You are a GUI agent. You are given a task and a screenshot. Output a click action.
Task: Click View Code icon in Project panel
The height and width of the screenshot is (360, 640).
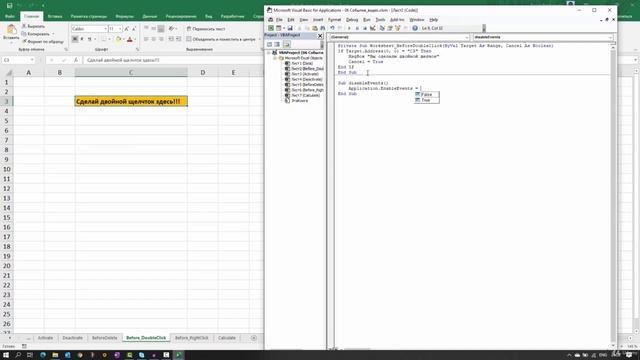(269, 44)
